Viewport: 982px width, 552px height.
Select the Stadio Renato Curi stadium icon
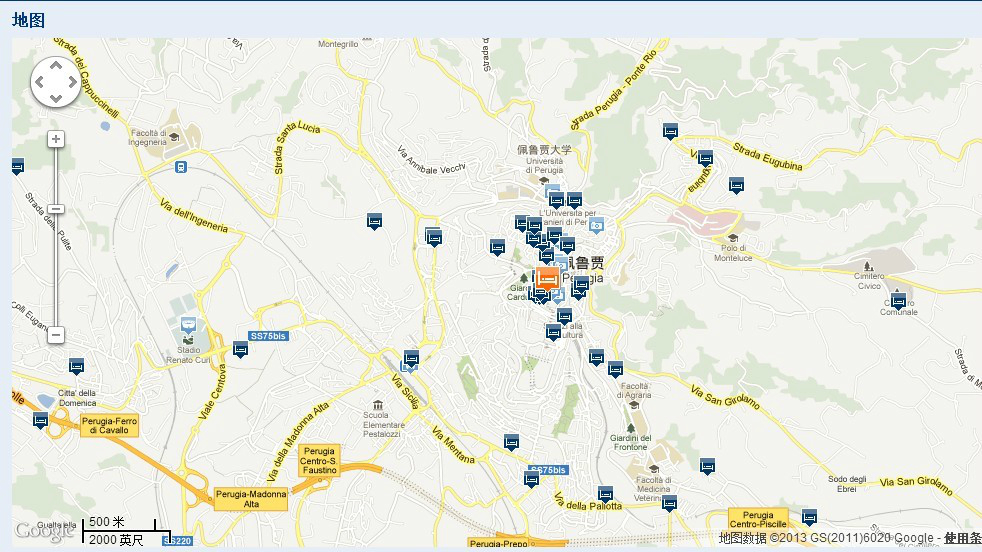click(187, 326)
